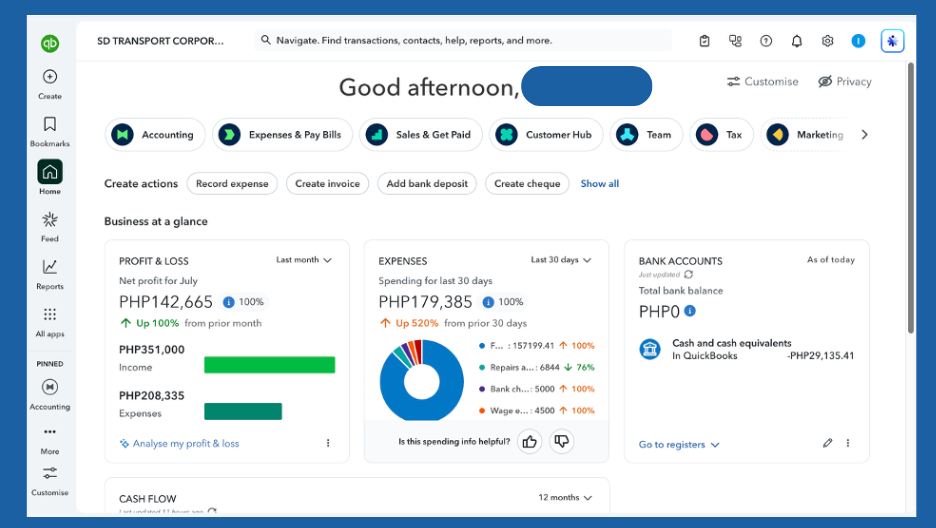Open the Create plus icon
This screenshot has height=528, width=936.
pyautogui.click(x=50, y=77)
